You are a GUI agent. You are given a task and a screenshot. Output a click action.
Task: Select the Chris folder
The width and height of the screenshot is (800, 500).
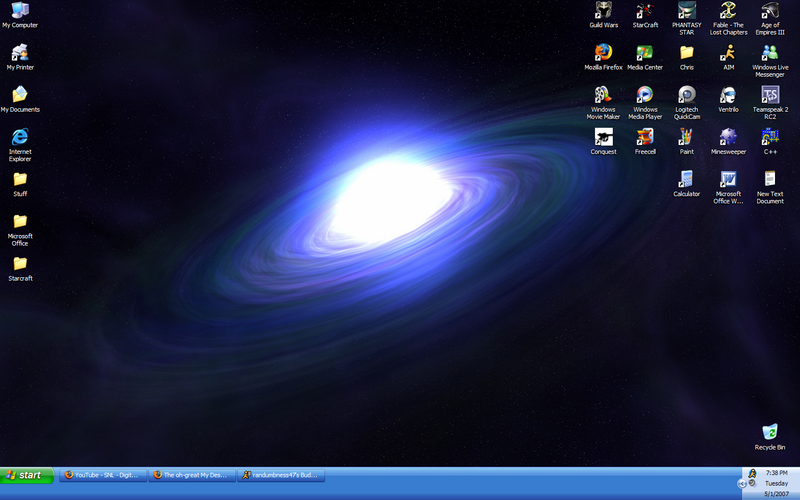[x=687, y=57]
